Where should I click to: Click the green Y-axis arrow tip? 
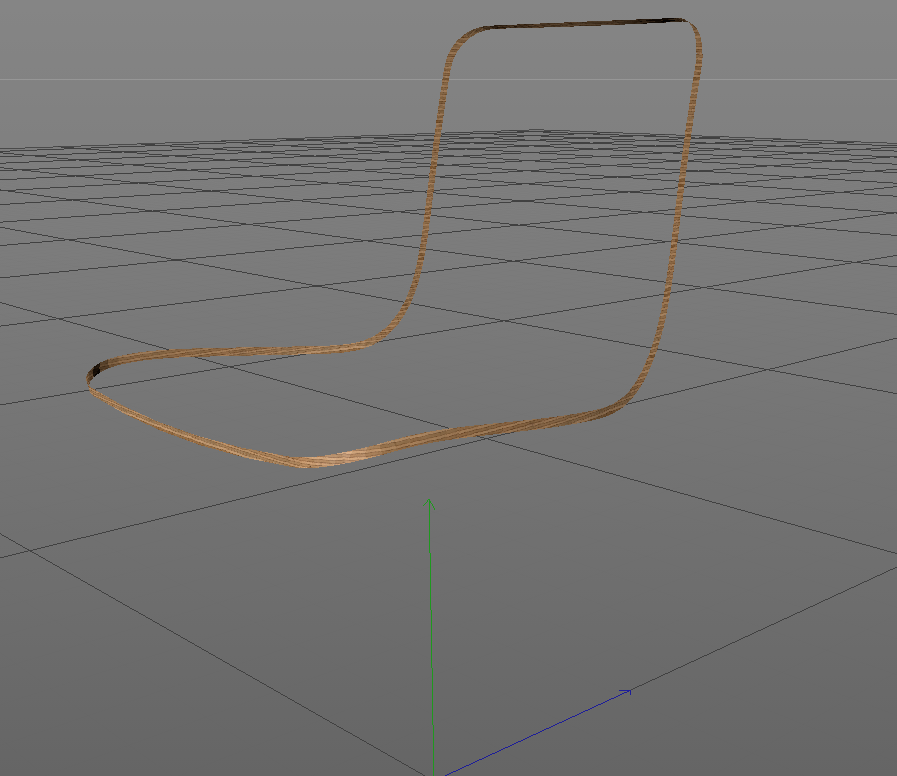click(429, 504)
